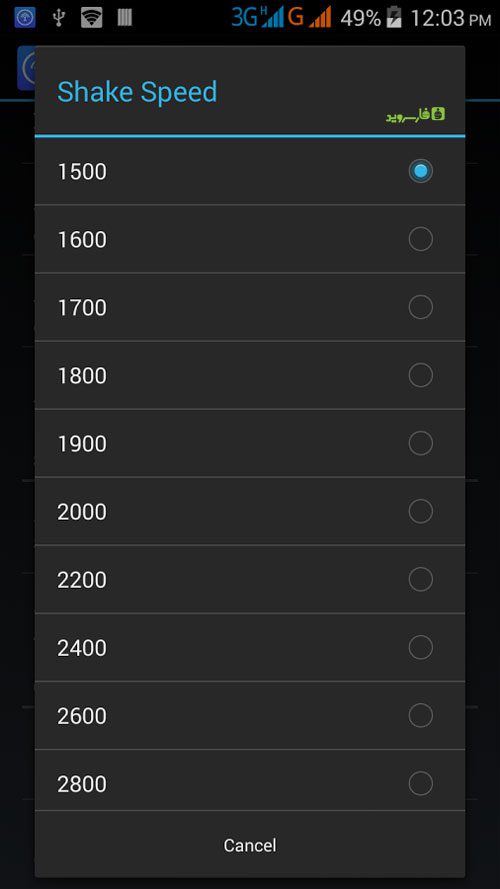Tap the app notification icon in status bar

pos(25,18)
